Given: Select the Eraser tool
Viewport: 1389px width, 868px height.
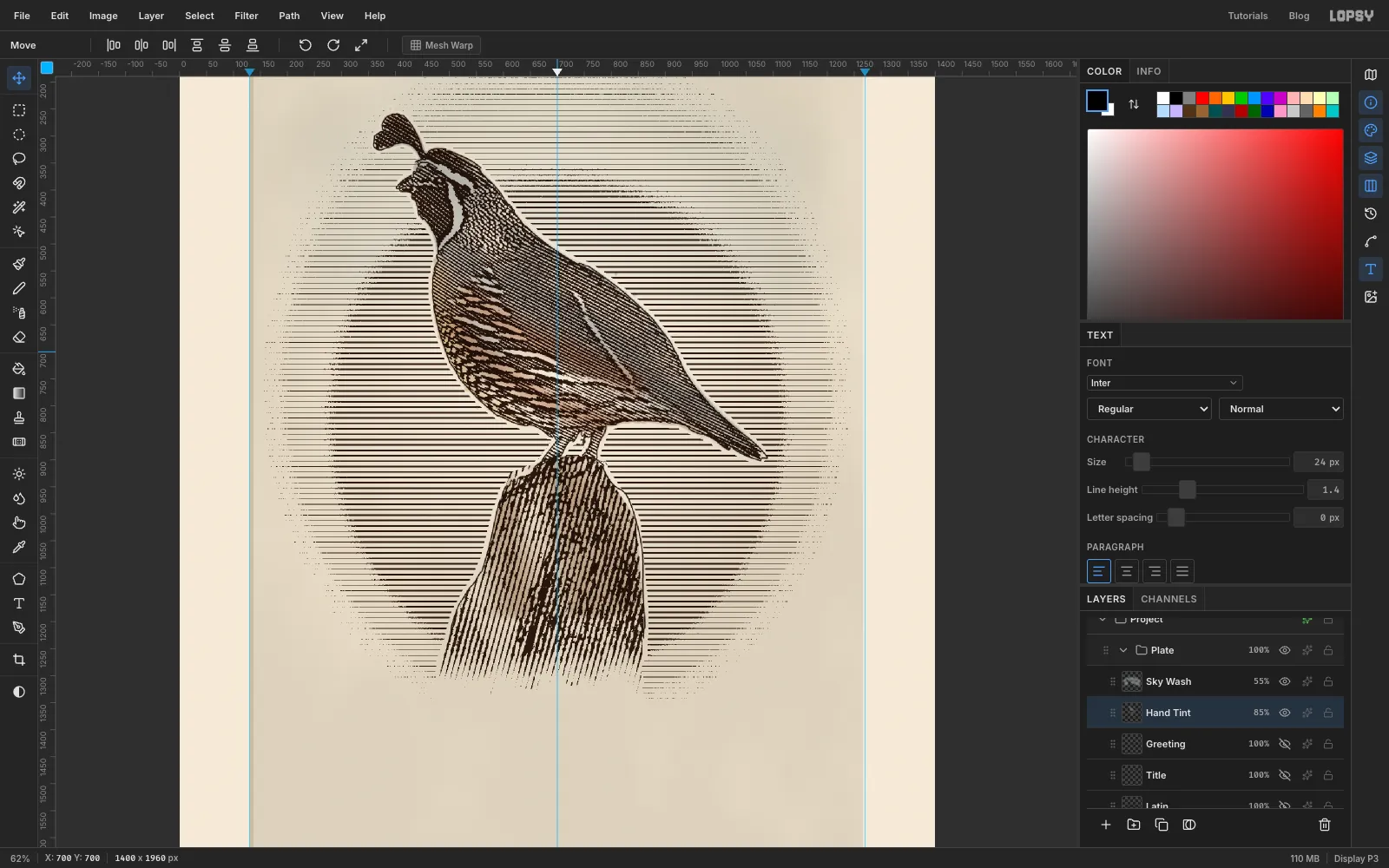Looking at the screenshot, I should coord(18,337).
